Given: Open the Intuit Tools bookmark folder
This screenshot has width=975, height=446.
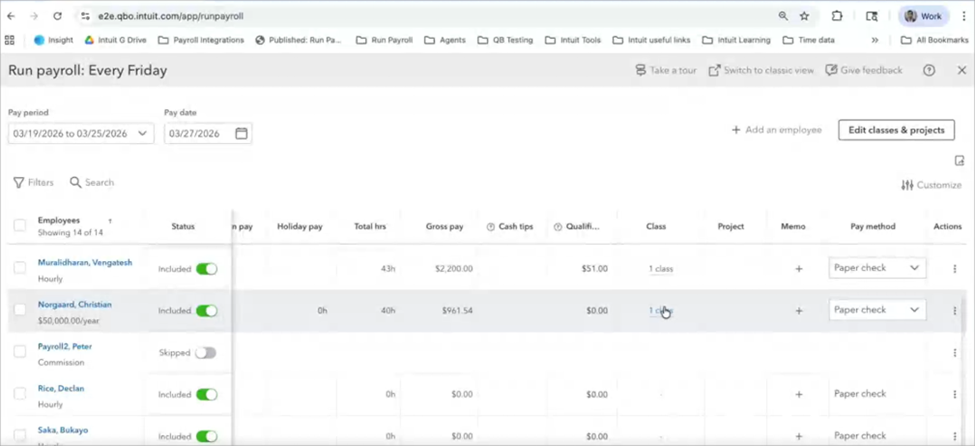Looking at the screenshot, I should tap(572, 40).
